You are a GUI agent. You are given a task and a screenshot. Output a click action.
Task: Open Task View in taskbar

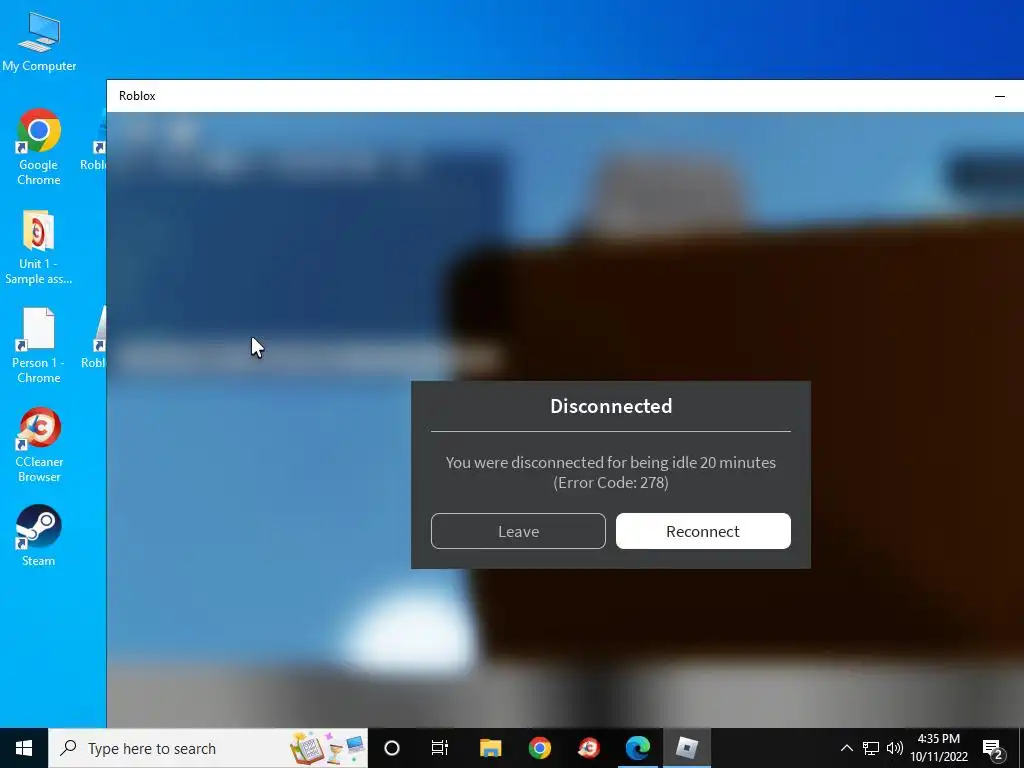click(440, 748)
